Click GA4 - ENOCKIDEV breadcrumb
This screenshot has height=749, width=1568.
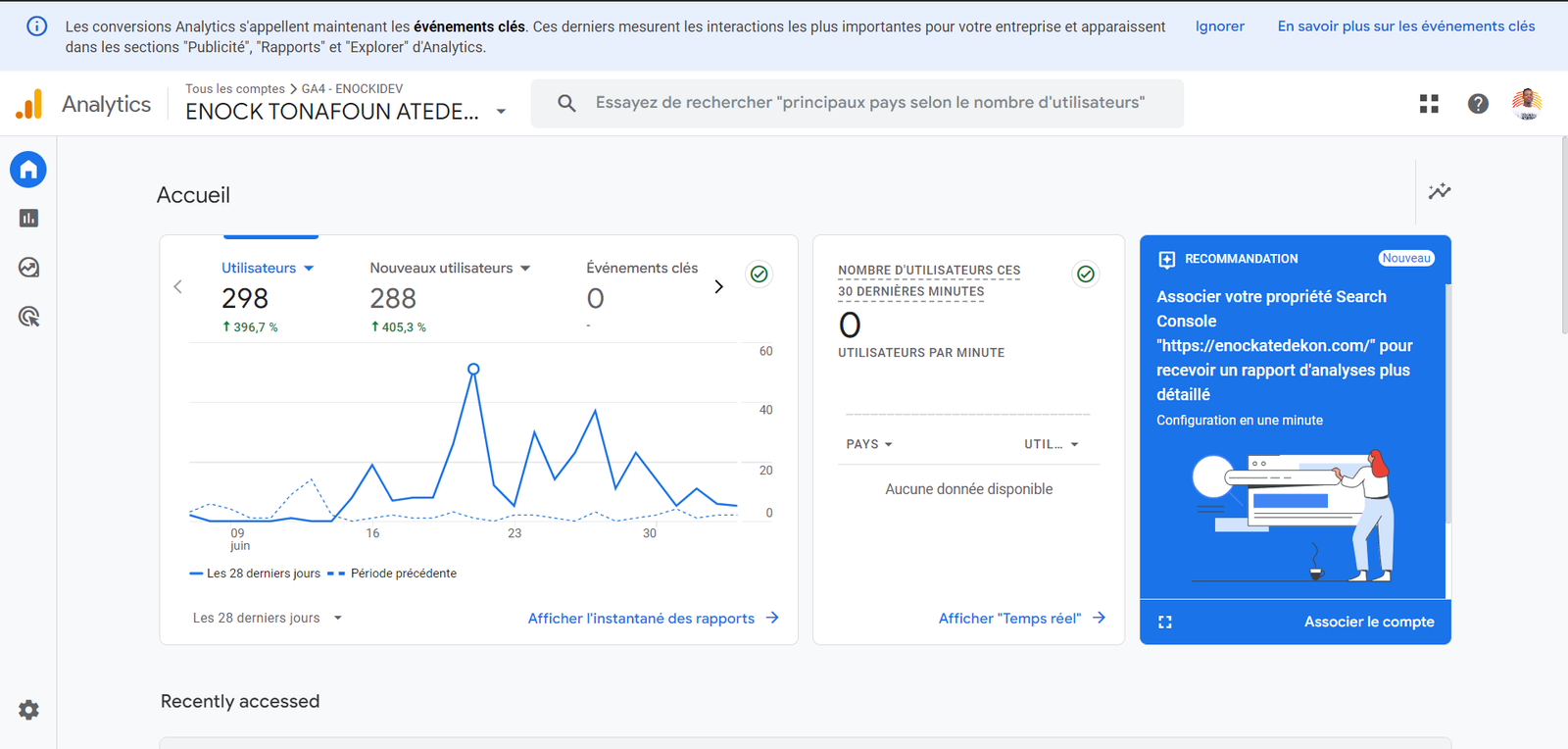coord(352,88)
